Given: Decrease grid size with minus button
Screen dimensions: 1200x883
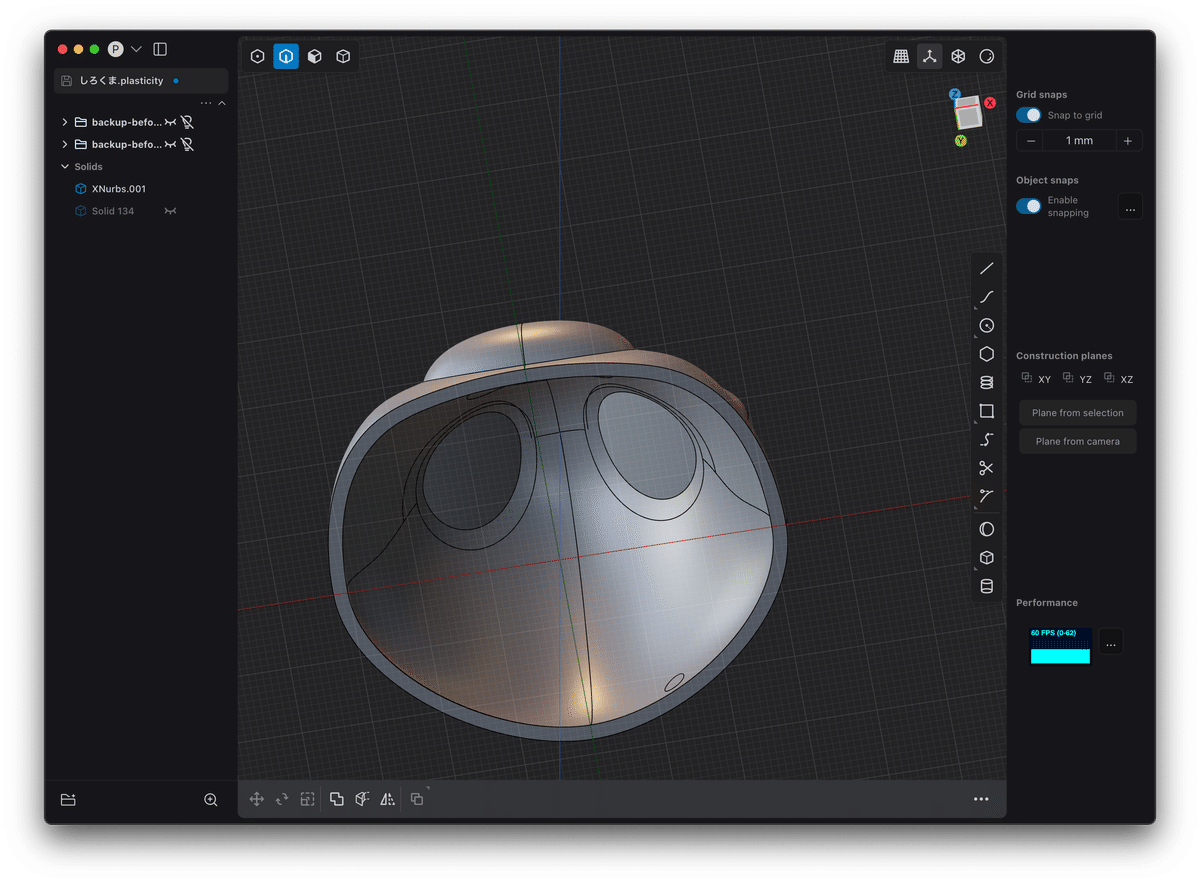Looking at the screenshot, I should point(1030,141).
